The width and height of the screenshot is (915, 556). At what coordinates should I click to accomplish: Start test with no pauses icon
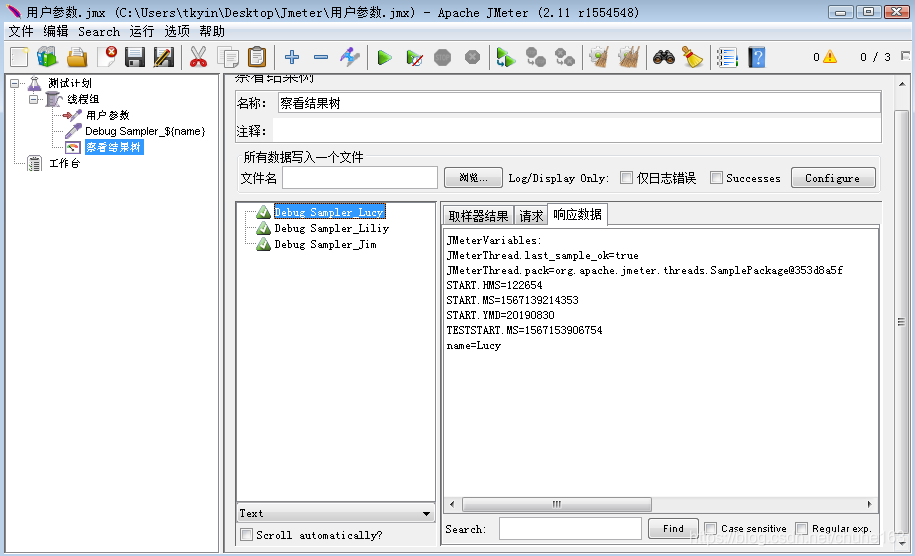pos(414,57)
